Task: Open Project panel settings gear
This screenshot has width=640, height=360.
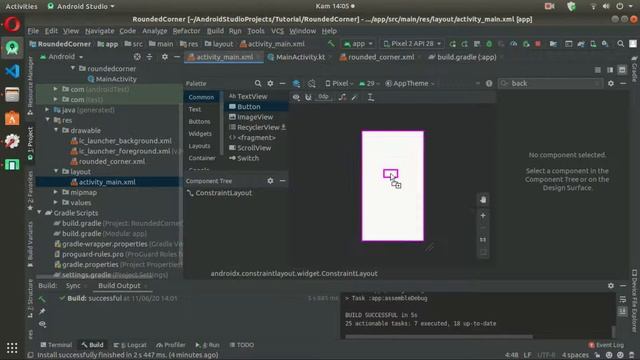Action: [x=164, y=57]
